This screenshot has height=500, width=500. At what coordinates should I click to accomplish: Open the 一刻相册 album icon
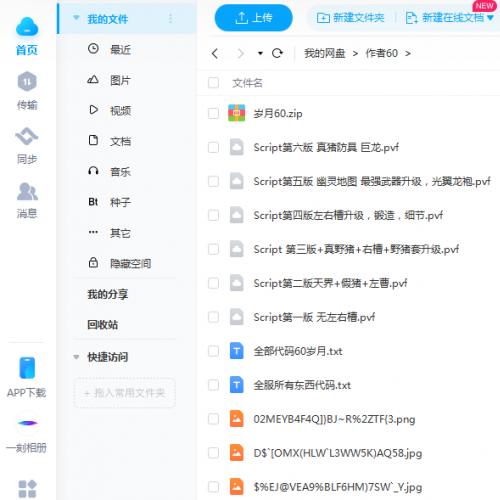tap(28, 423)
